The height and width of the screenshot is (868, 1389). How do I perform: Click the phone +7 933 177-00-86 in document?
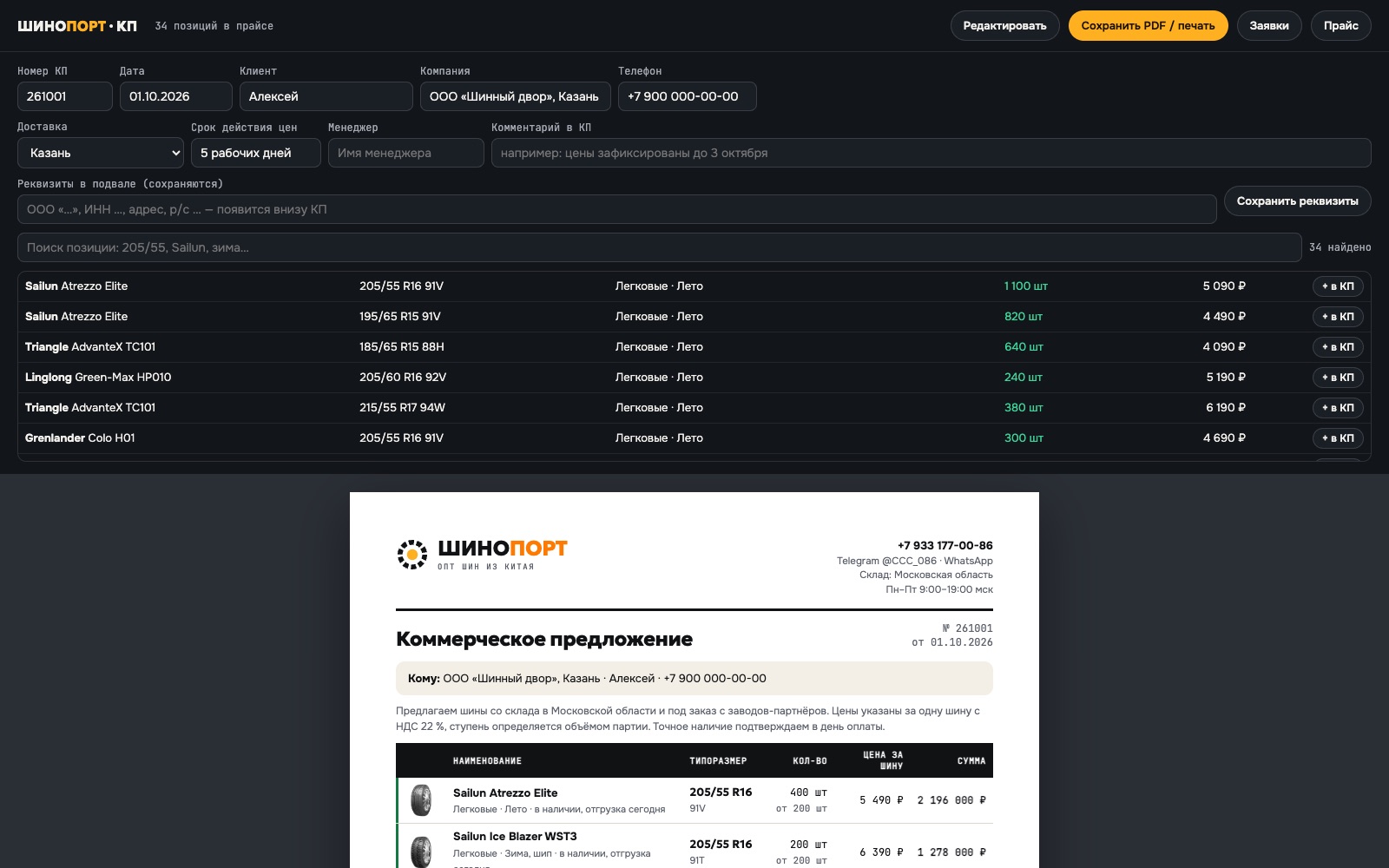tap(945, 546)
